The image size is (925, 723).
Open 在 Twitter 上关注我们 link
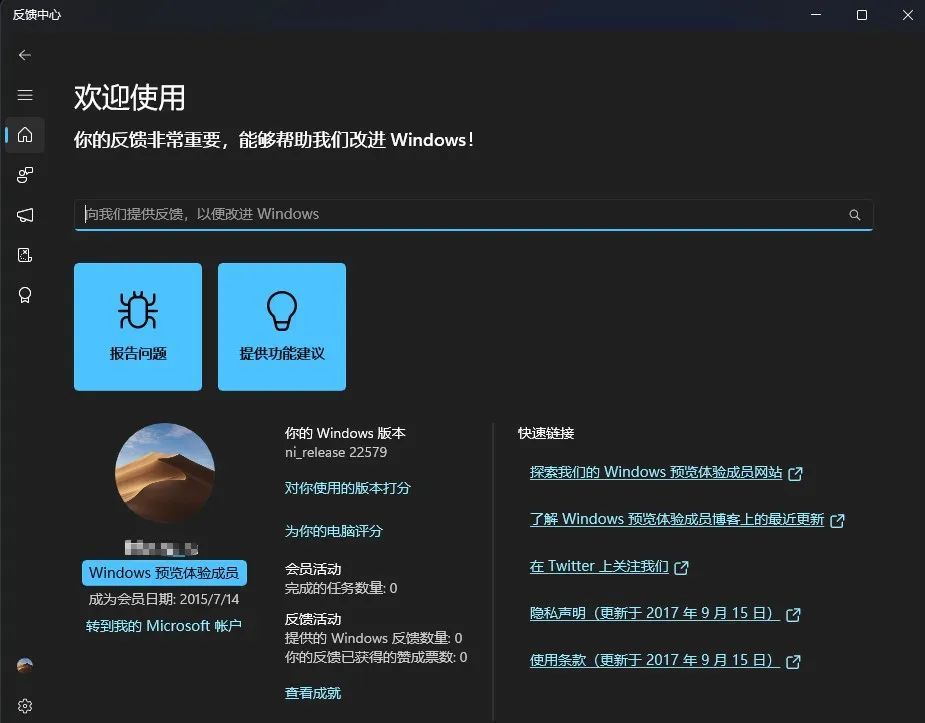click(x=599, y=566)
